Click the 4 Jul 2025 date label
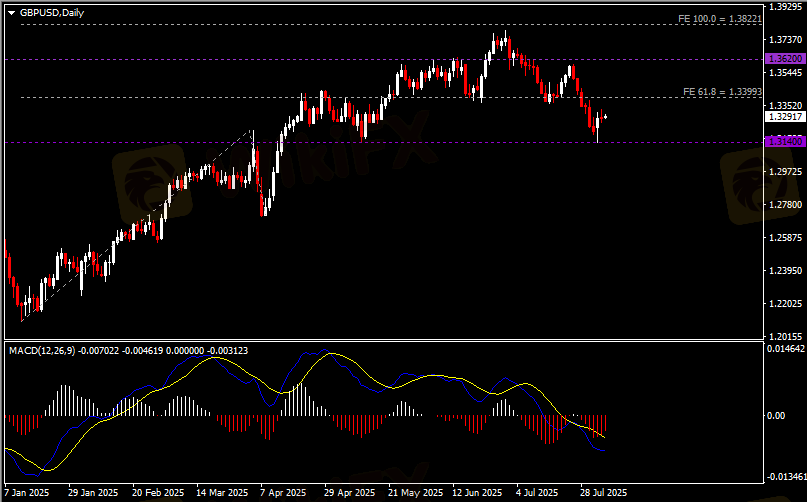This screenshot has width=807, height=502. (x=537, y=493)
